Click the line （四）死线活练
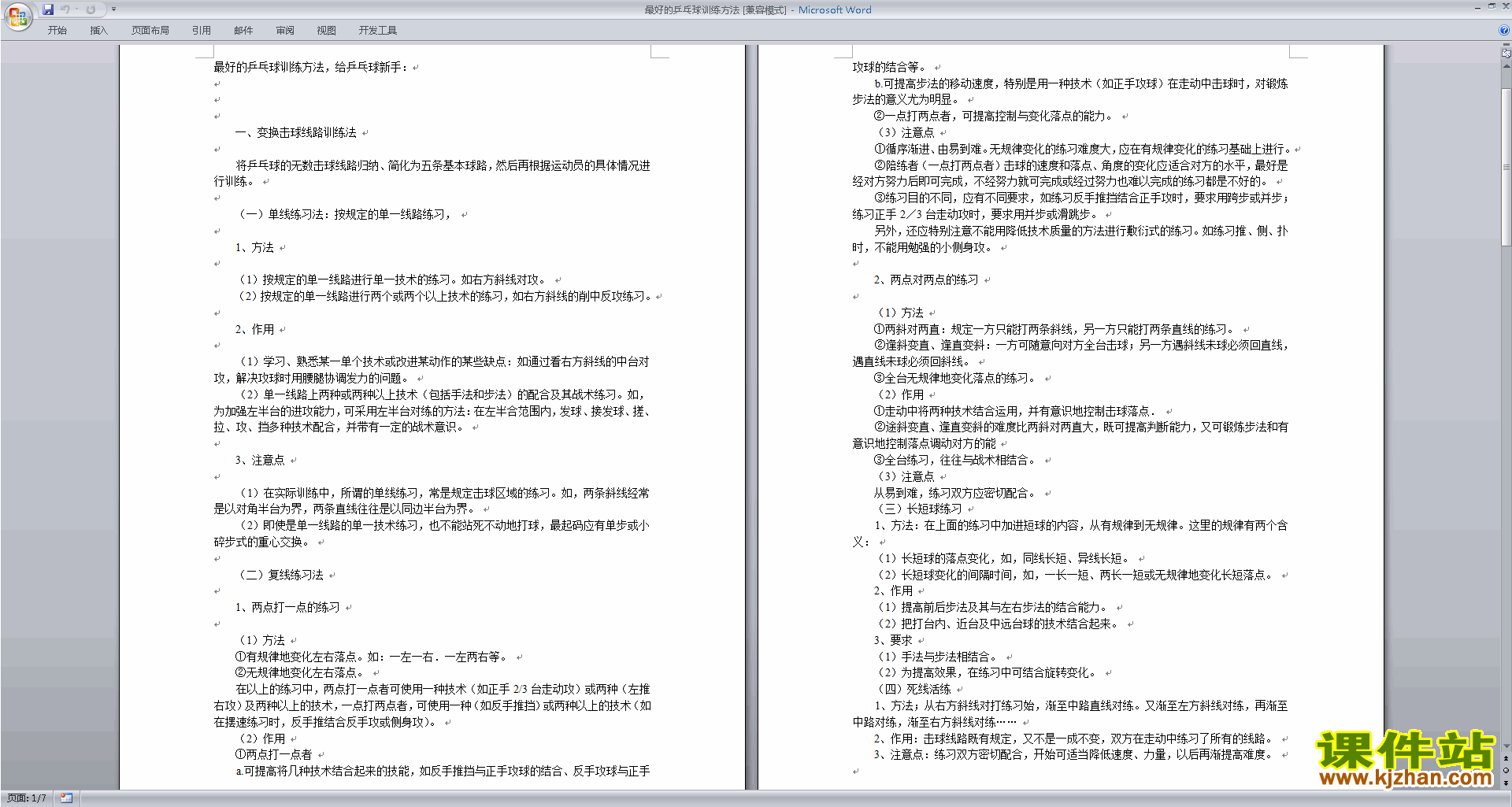Screen dimensions: 1512x807 (913, 689)
